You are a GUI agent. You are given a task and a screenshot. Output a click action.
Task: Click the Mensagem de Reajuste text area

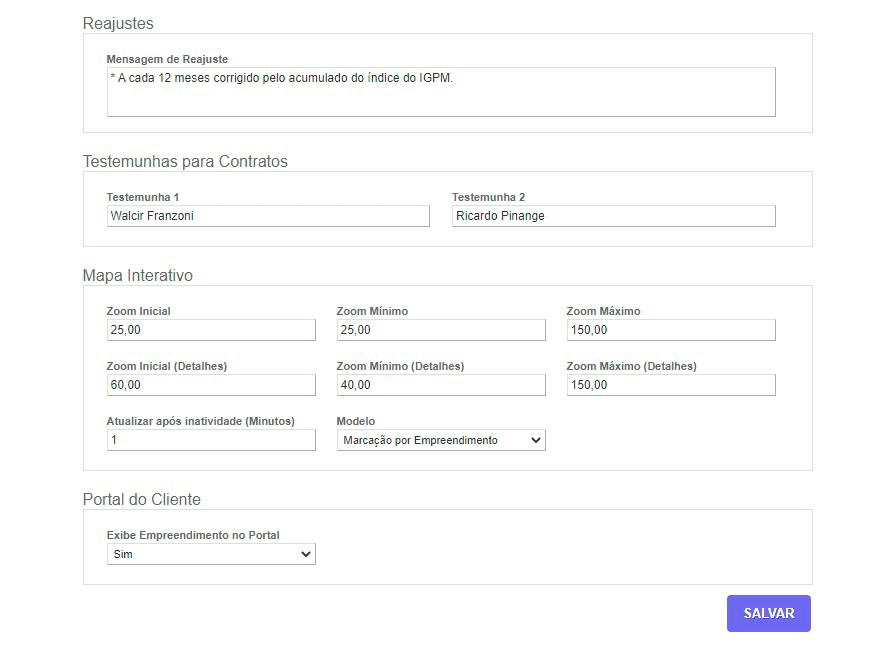440,92
